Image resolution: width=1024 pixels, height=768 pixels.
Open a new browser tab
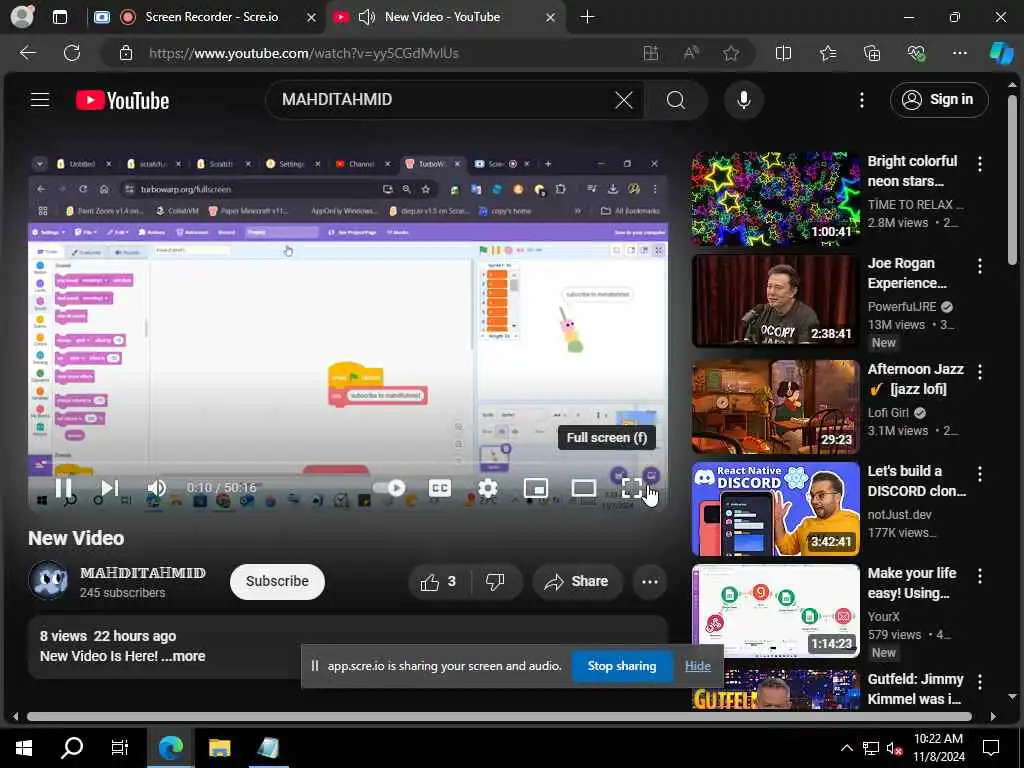coord(587,17)
